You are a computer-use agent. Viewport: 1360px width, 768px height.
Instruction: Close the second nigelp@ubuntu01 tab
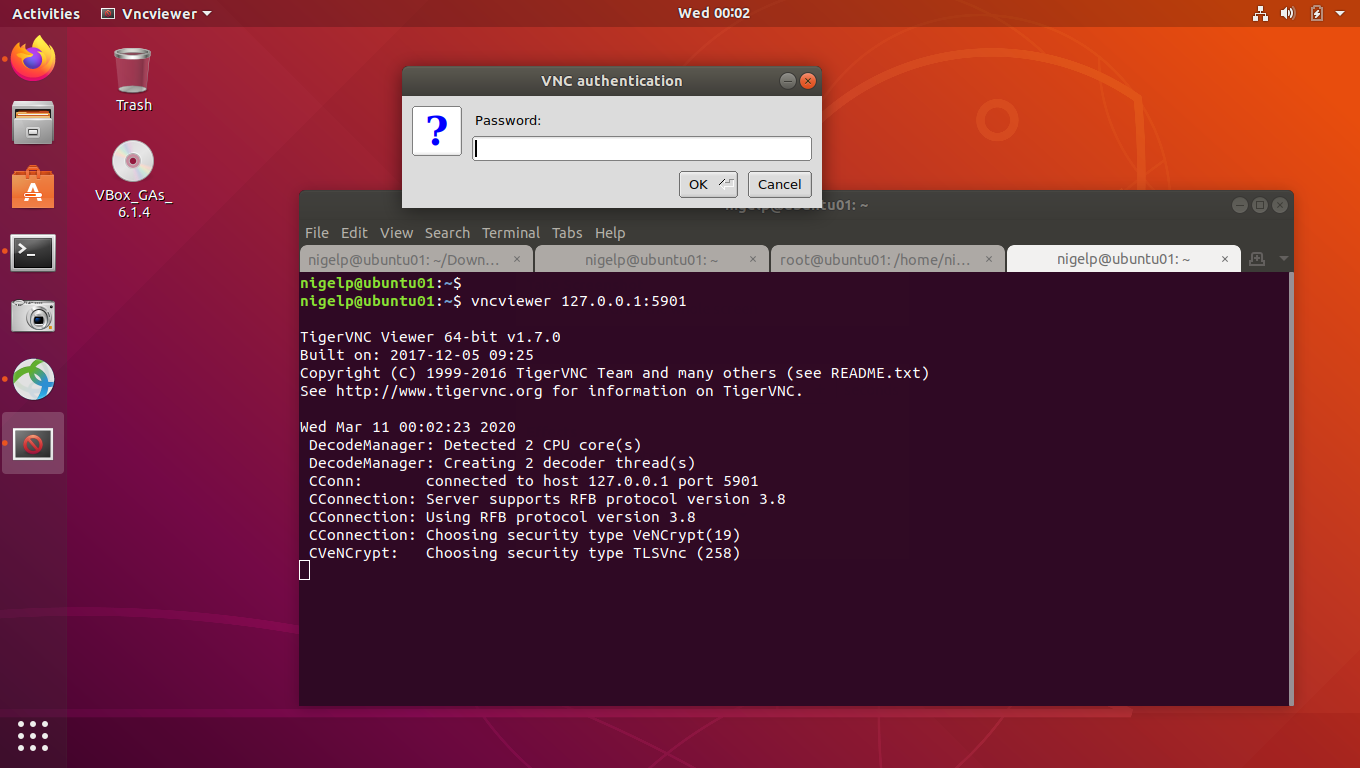[x=753, y=259]
